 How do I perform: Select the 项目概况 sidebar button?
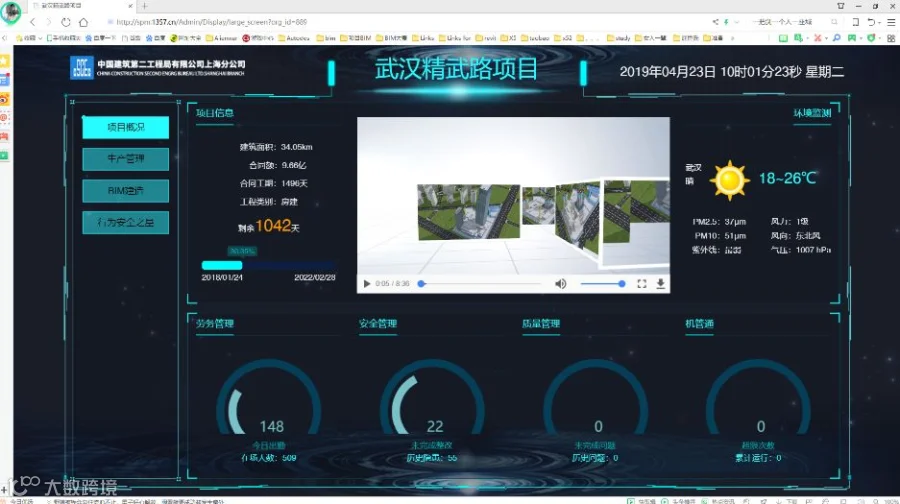click(x=126, y=127)
